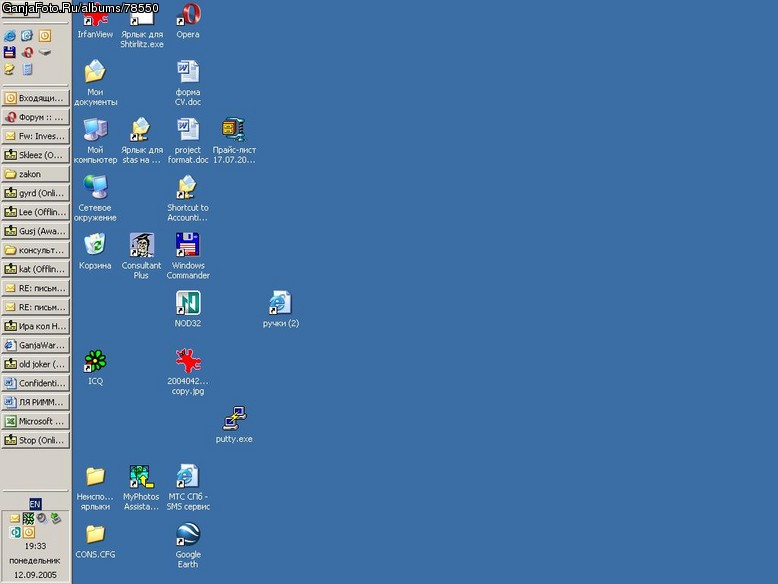The image size is (778, 584).
Task: Click Outlook icon in the Quick Launch
Action: pos(45,36)
